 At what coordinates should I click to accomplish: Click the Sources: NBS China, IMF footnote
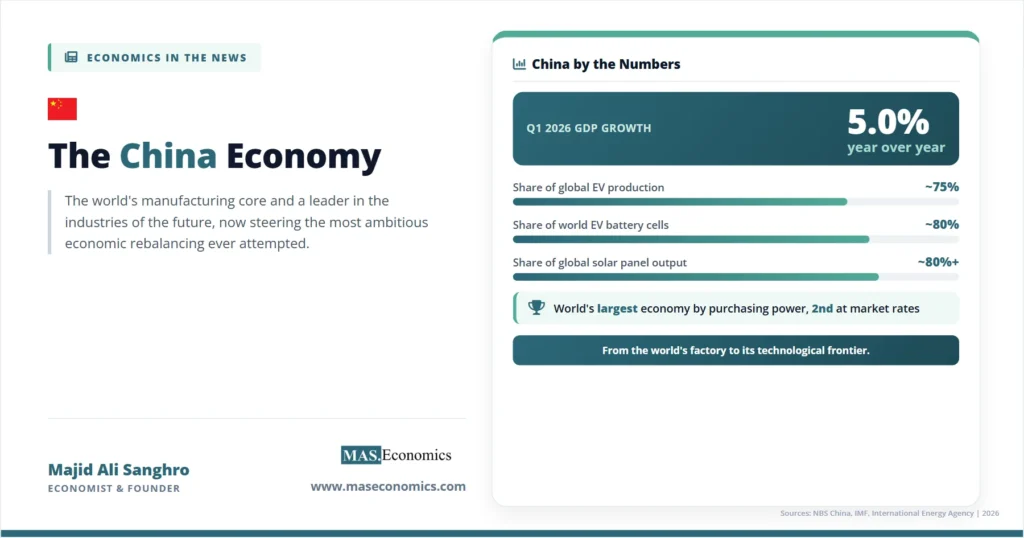pos(889,513)
